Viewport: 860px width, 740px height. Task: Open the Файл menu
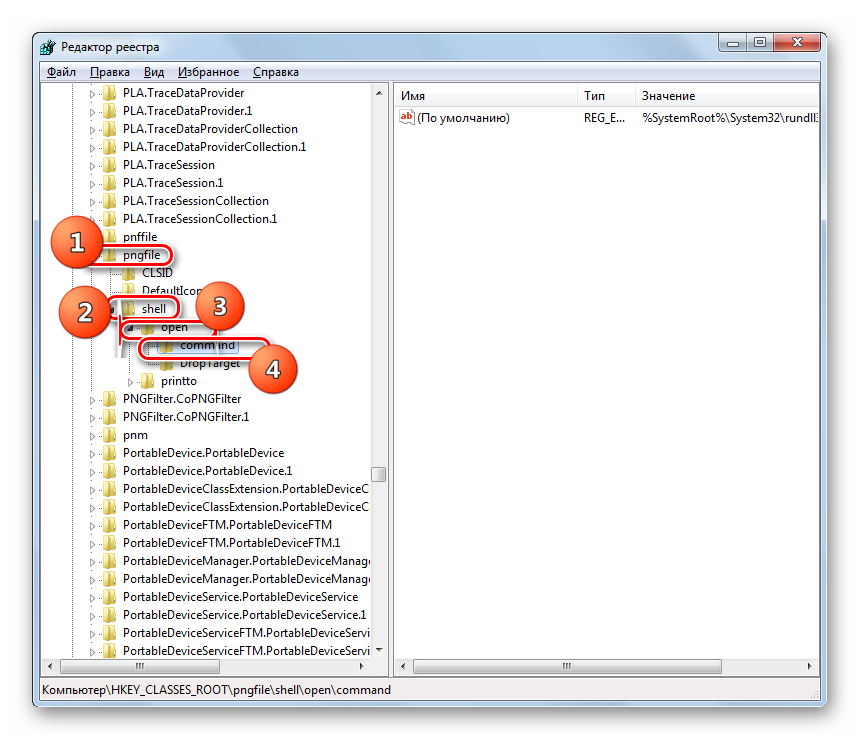[x=61, y=72]
